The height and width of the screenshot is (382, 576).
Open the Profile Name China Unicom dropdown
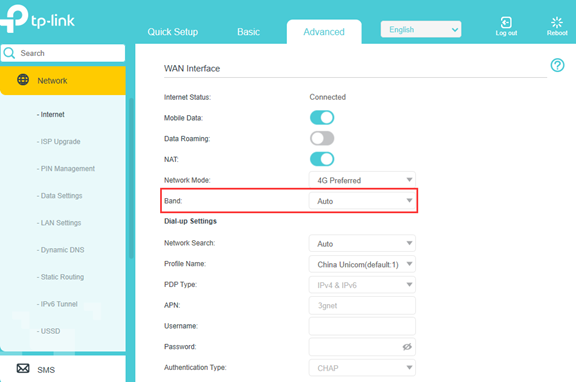click(362, 264)
